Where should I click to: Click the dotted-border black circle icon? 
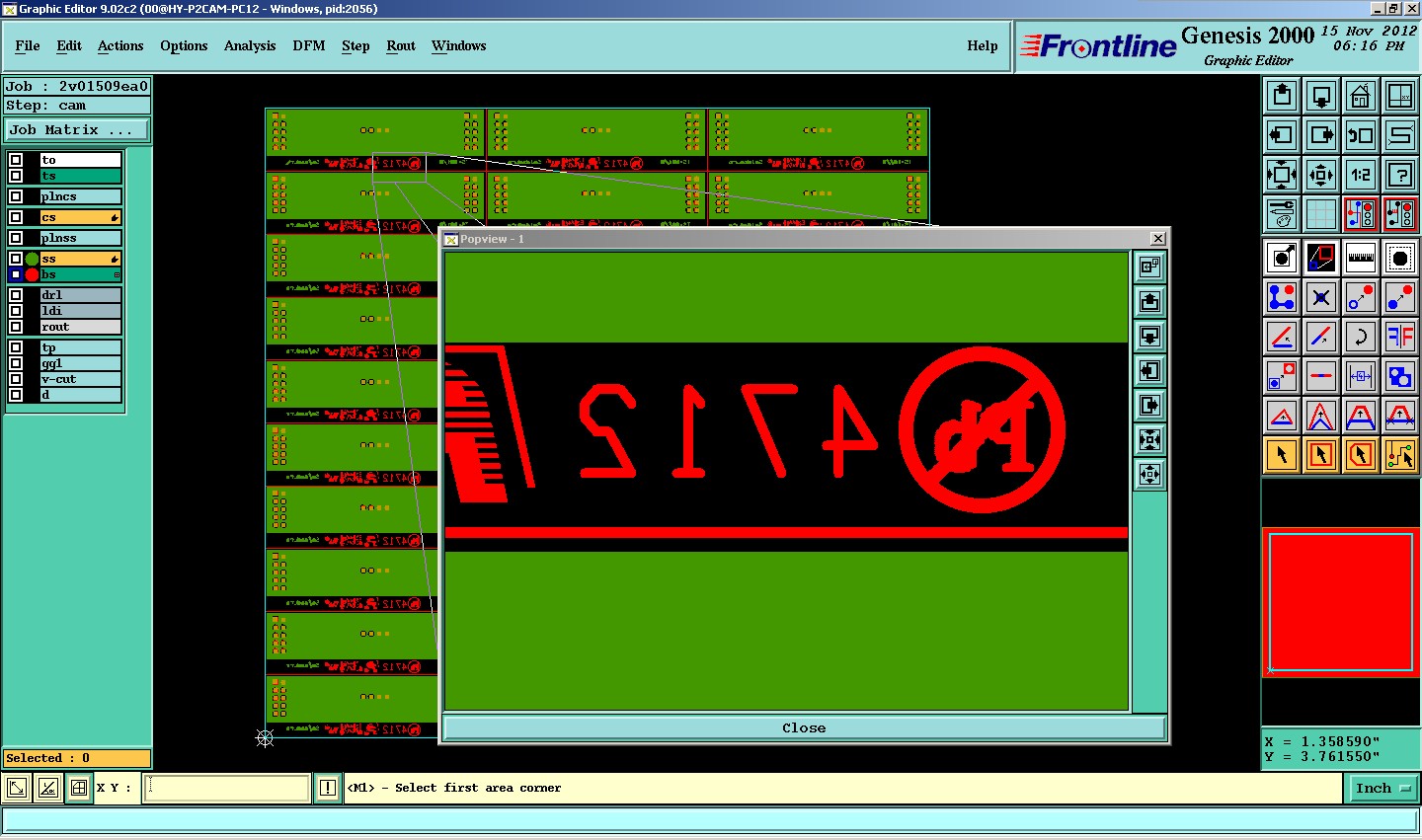tap(1400, 258)
